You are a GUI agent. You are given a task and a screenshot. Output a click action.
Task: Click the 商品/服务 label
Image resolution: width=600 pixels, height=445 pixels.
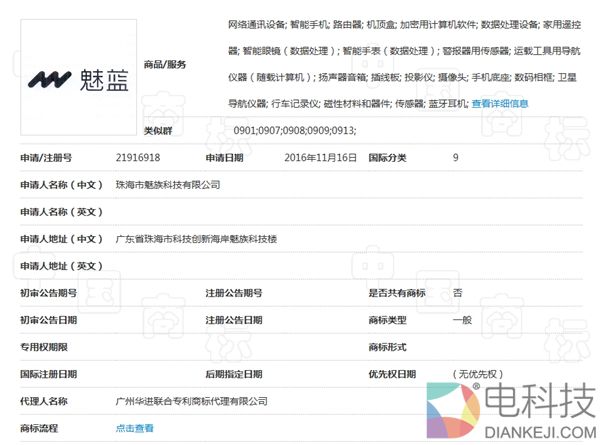click(x=165, y=64)
